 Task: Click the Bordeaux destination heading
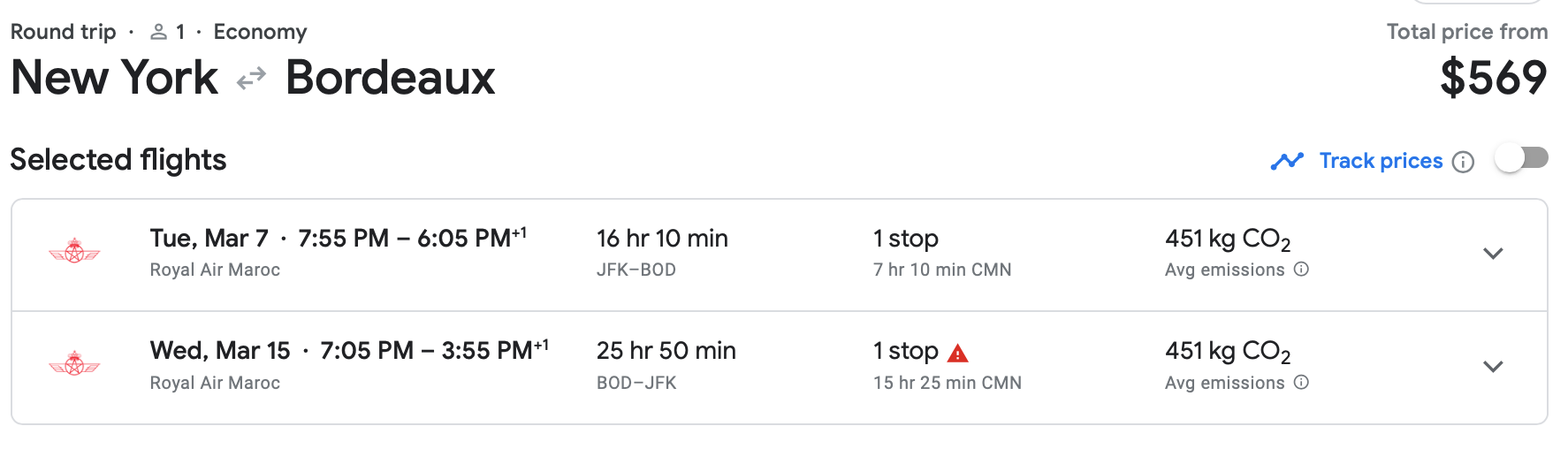[390, 78]
